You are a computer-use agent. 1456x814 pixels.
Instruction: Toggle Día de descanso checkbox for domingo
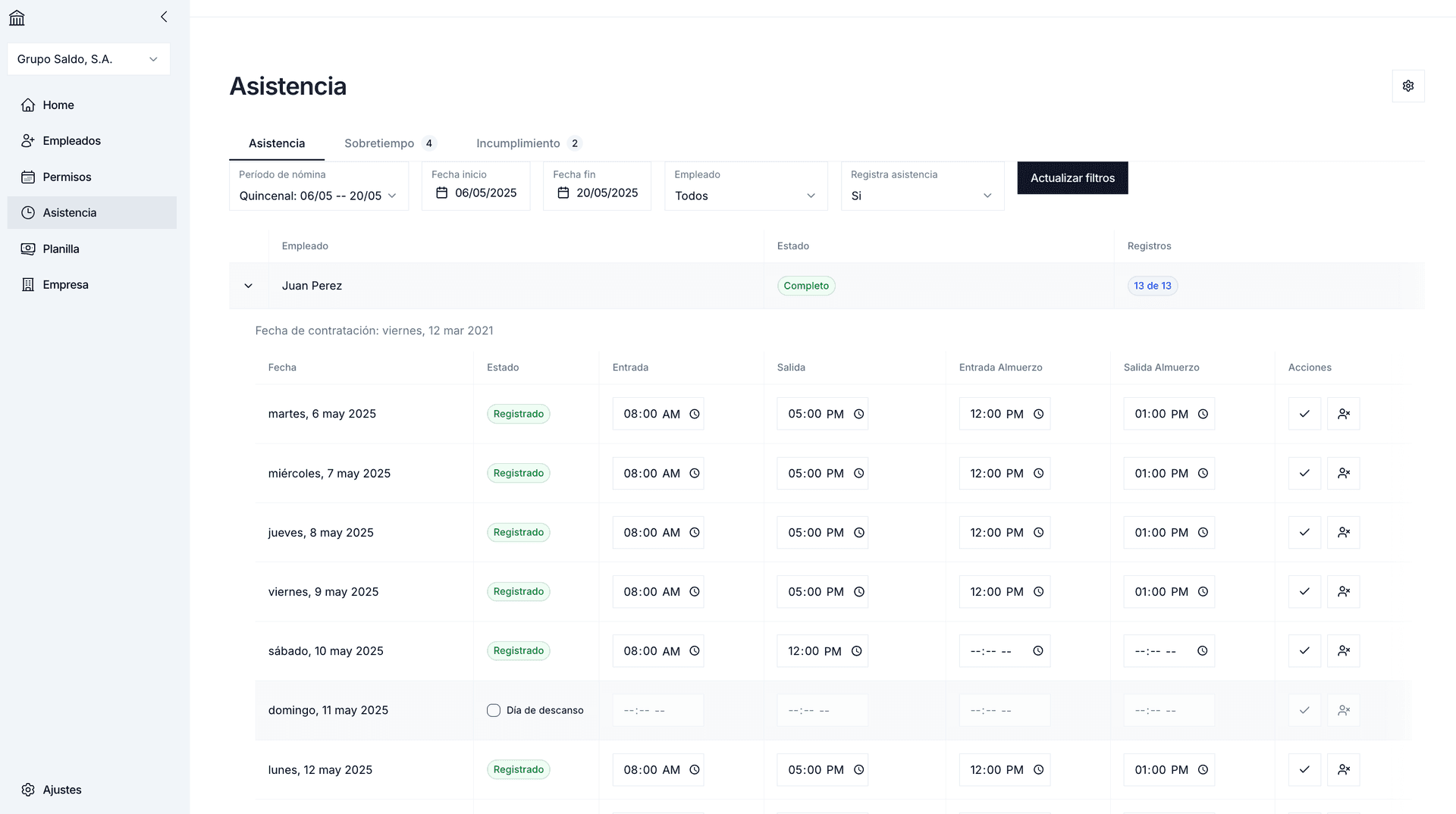[494, 710]
